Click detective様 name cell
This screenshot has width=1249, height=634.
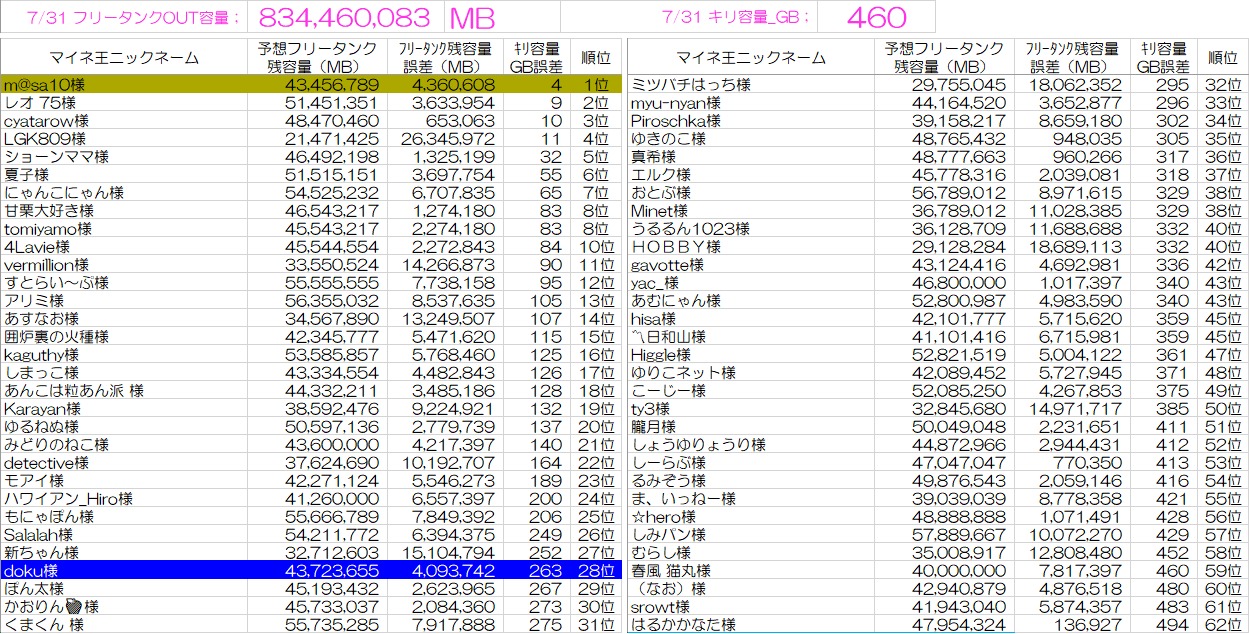point(124,463)
